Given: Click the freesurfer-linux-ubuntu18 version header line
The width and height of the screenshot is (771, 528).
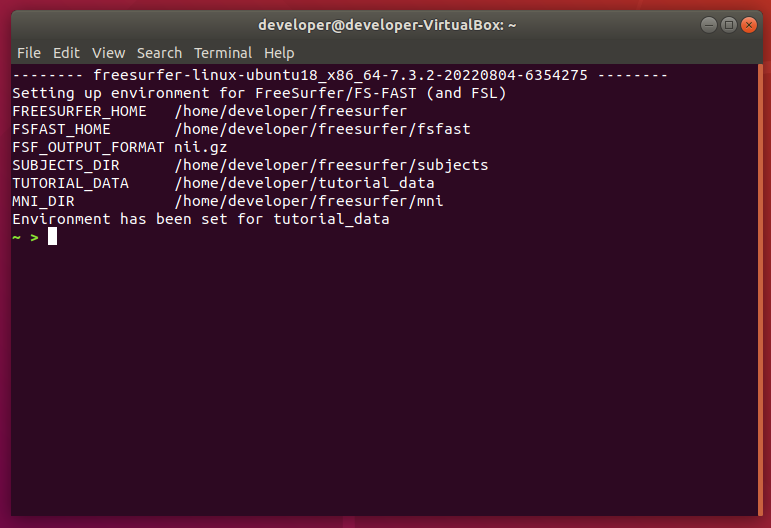Looking at the screenshot, I should tap(340, 75).
